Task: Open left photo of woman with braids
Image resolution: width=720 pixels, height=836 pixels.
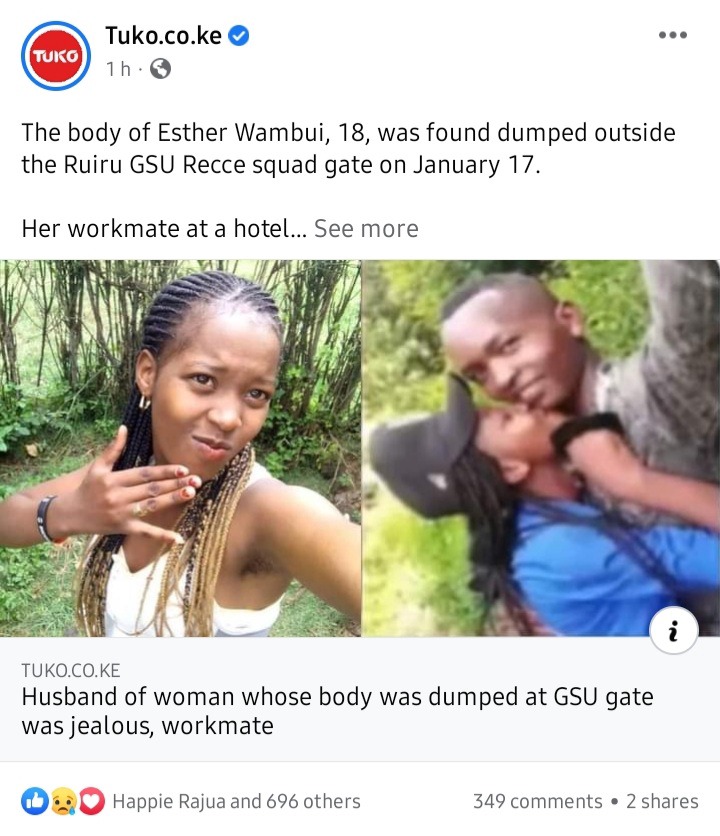Action: click(180, 448)
